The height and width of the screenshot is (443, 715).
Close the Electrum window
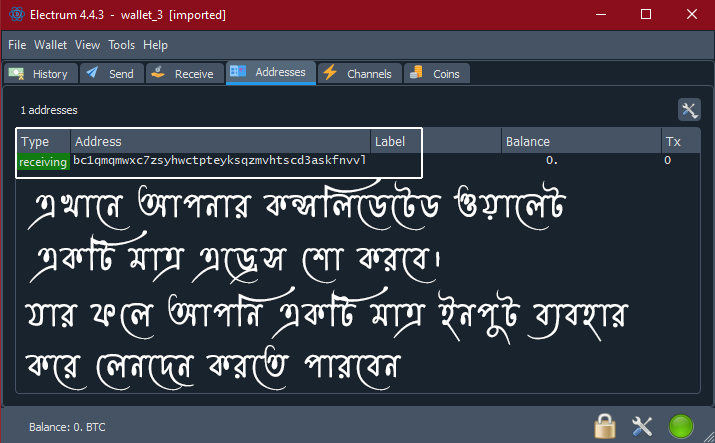point(692,15)
